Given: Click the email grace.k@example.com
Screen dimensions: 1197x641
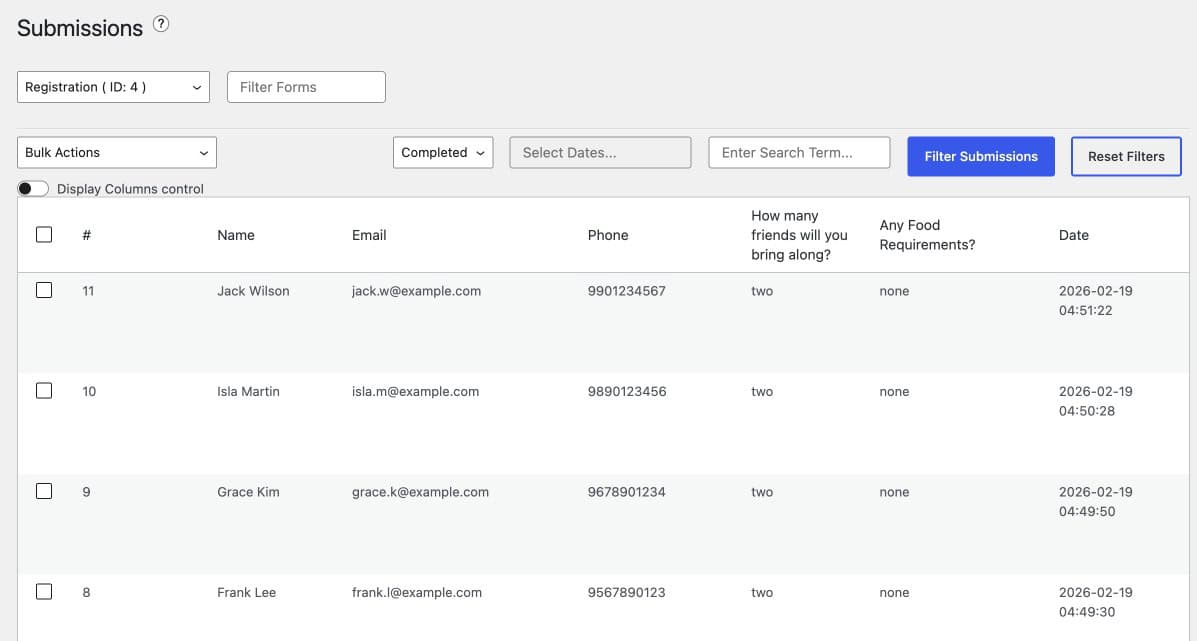Looking at the screenshot, I should click(x=420, y=492).
